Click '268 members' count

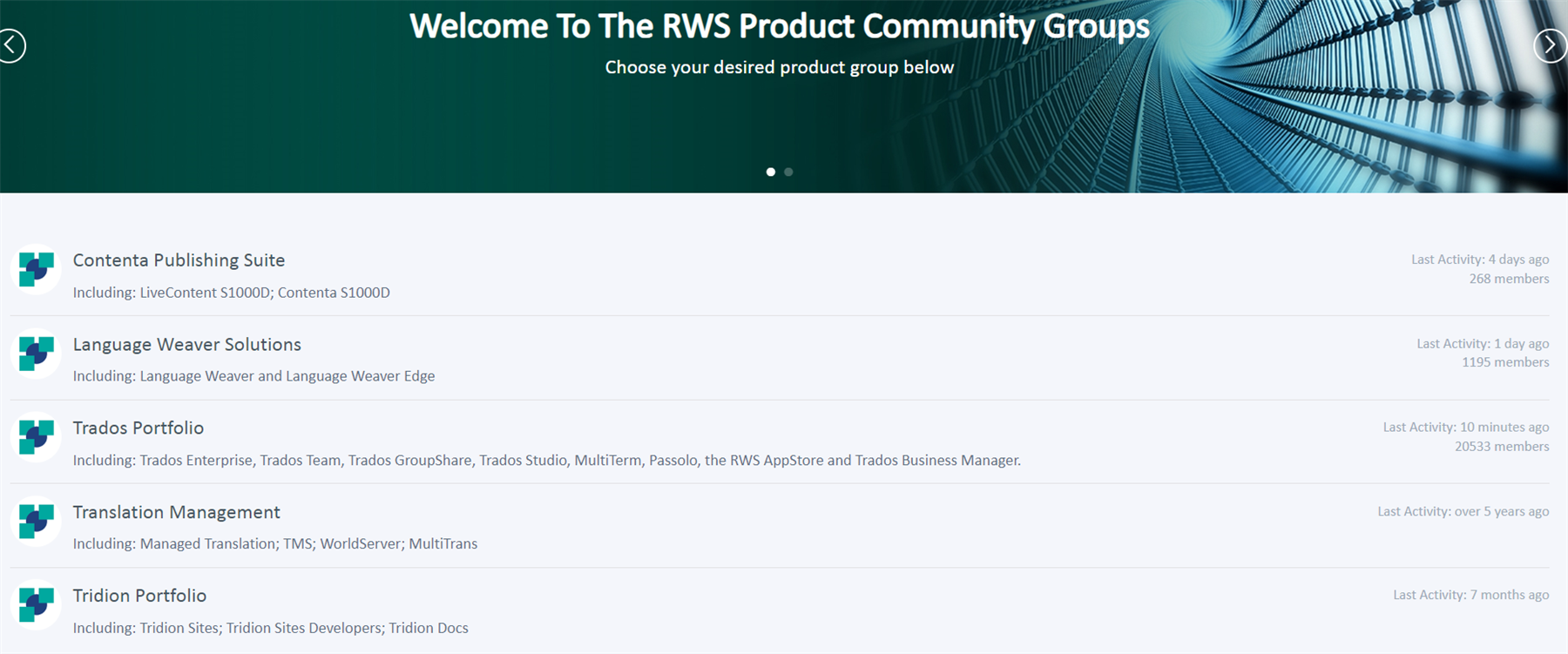(1509, 279)
